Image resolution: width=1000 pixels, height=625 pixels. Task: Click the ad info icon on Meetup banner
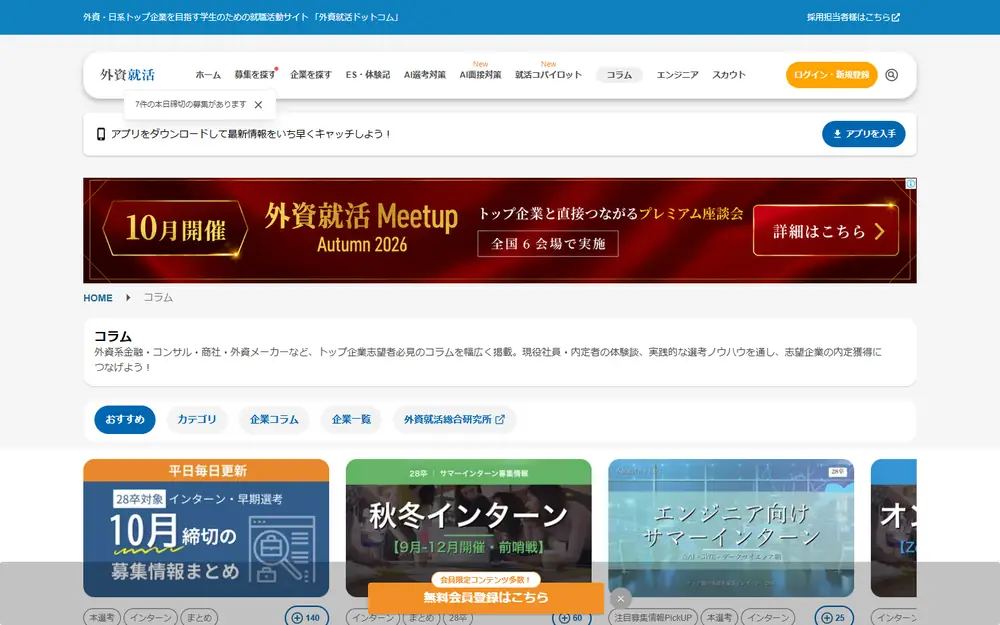tap(911, 184)
